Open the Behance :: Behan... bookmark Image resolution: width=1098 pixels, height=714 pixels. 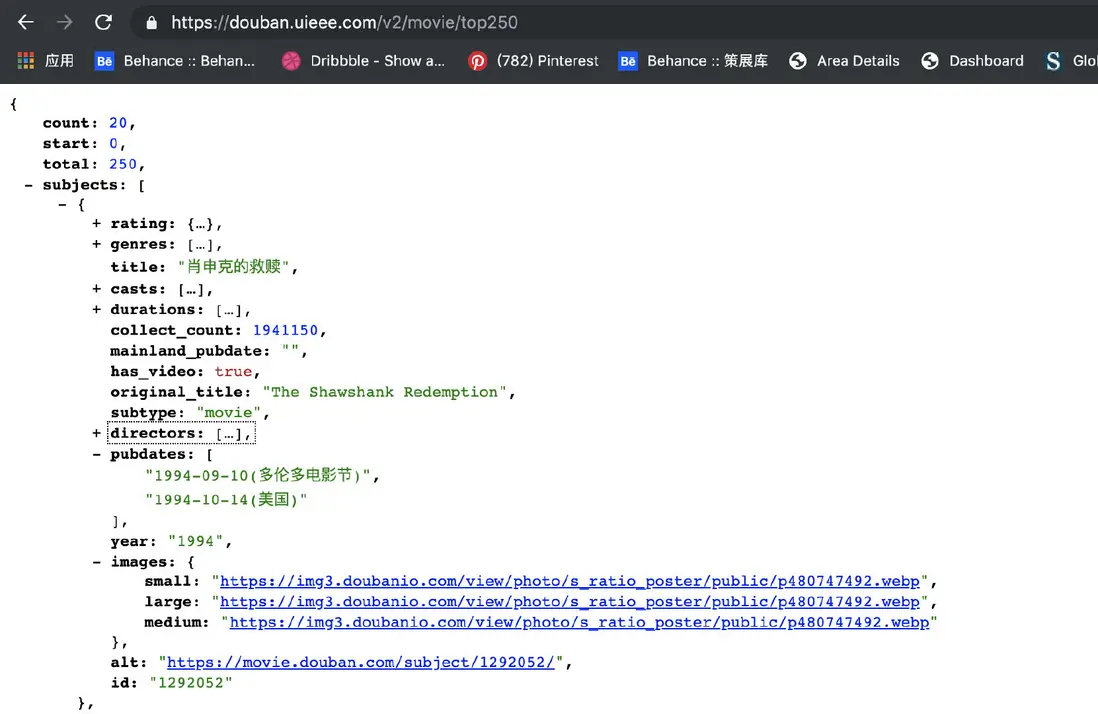pyautogui.click(x=174, y=61)
